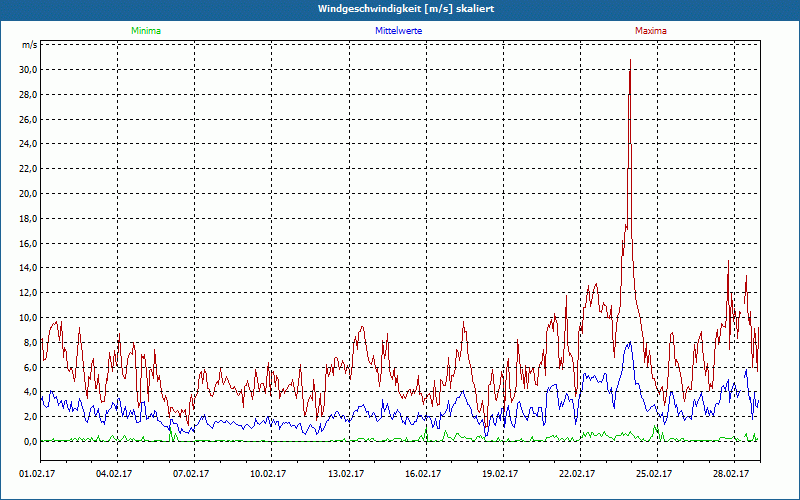This screenshot has height=500, width=800.
Task: Click the 6,0 y-axis value
Action: point(31,367)
